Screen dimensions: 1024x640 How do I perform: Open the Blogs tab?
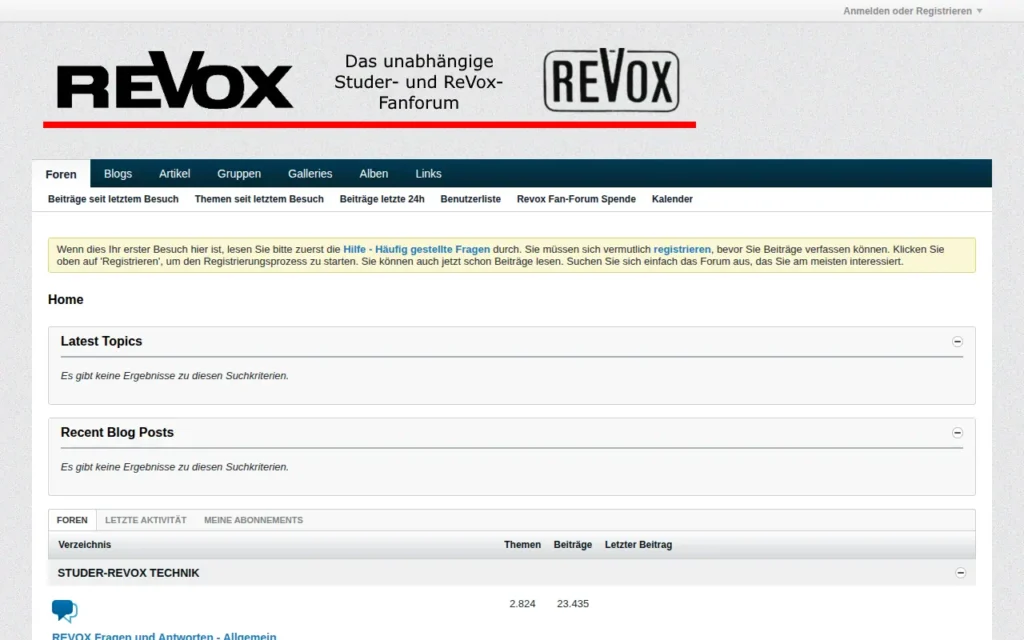118,174
